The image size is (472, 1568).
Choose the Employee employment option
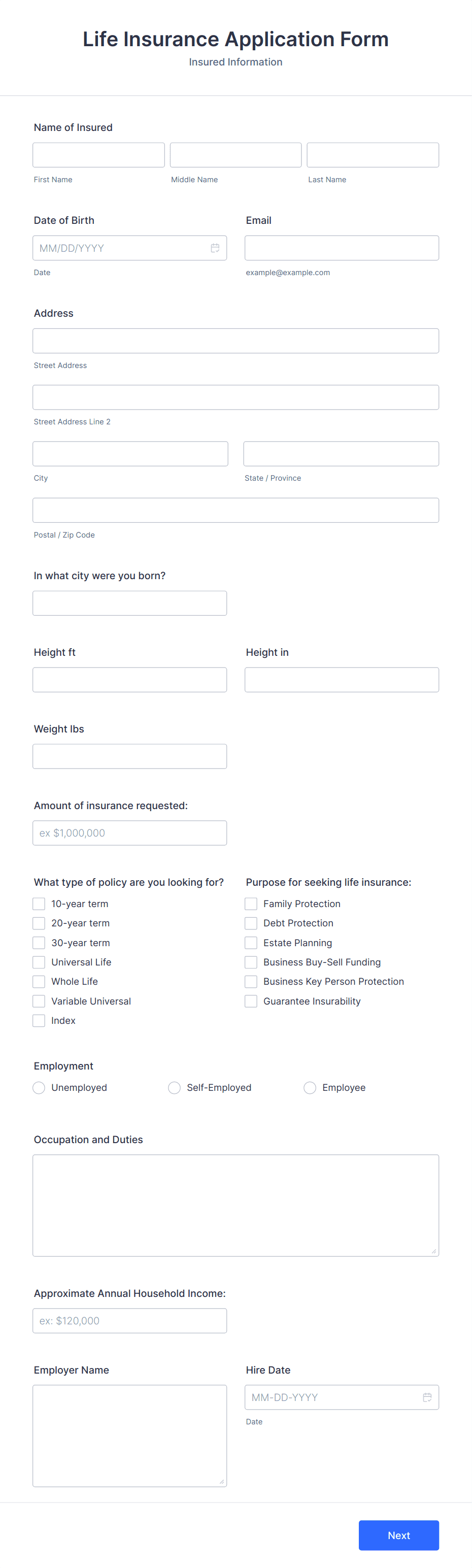(x=310, y=1087)
